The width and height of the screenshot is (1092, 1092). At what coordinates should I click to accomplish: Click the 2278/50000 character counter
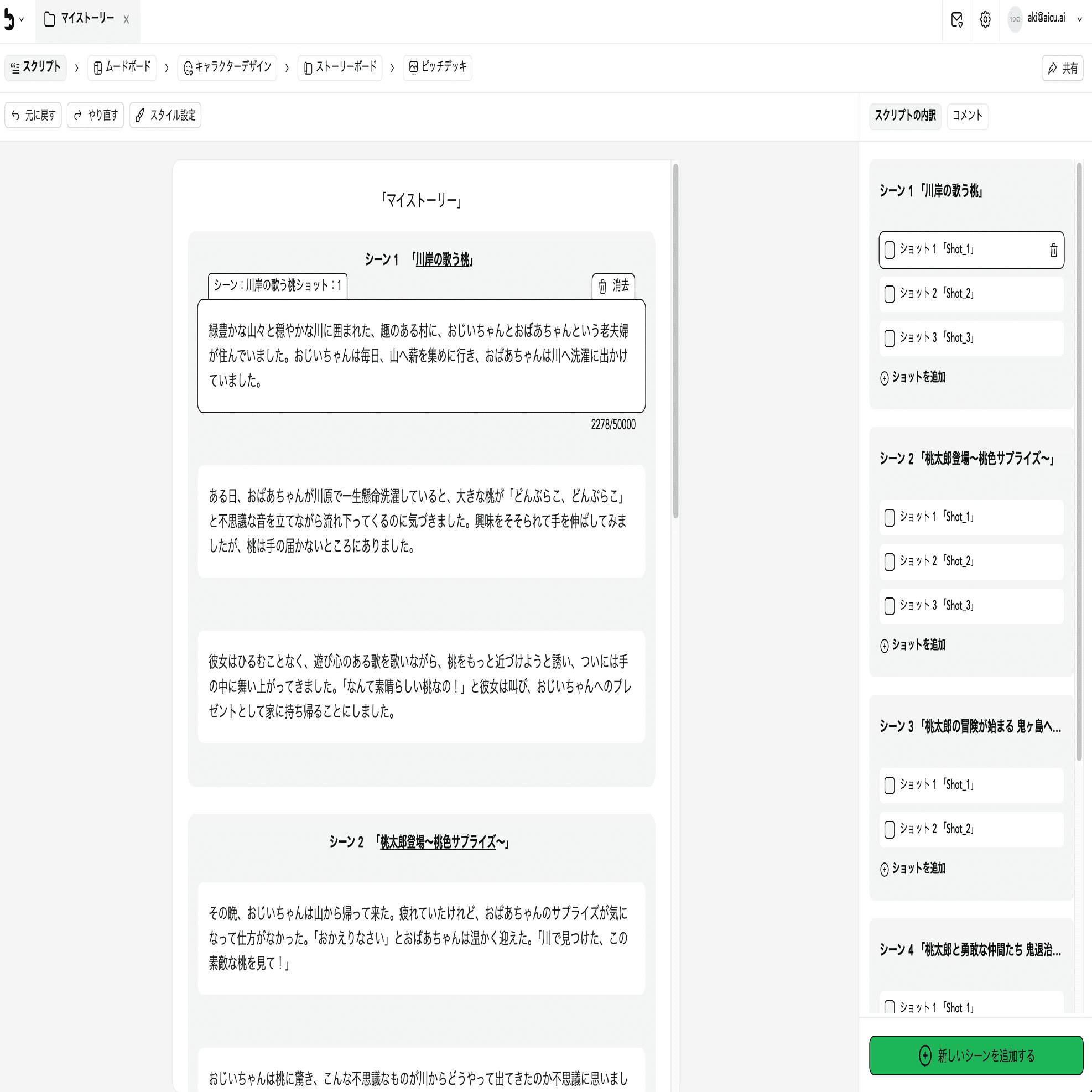click(613, 425)
